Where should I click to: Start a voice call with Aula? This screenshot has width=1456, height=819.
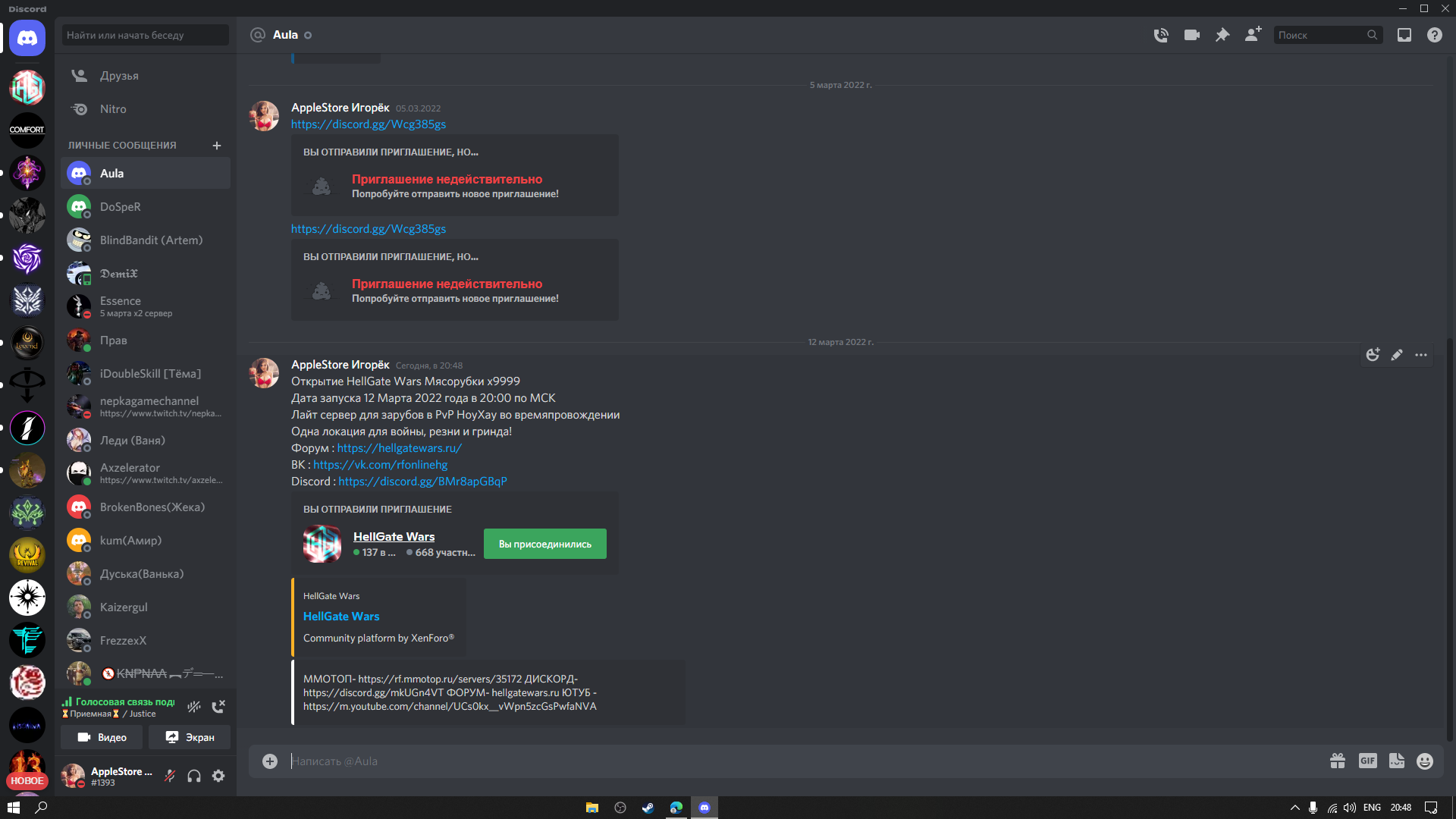click(1161, 35)
